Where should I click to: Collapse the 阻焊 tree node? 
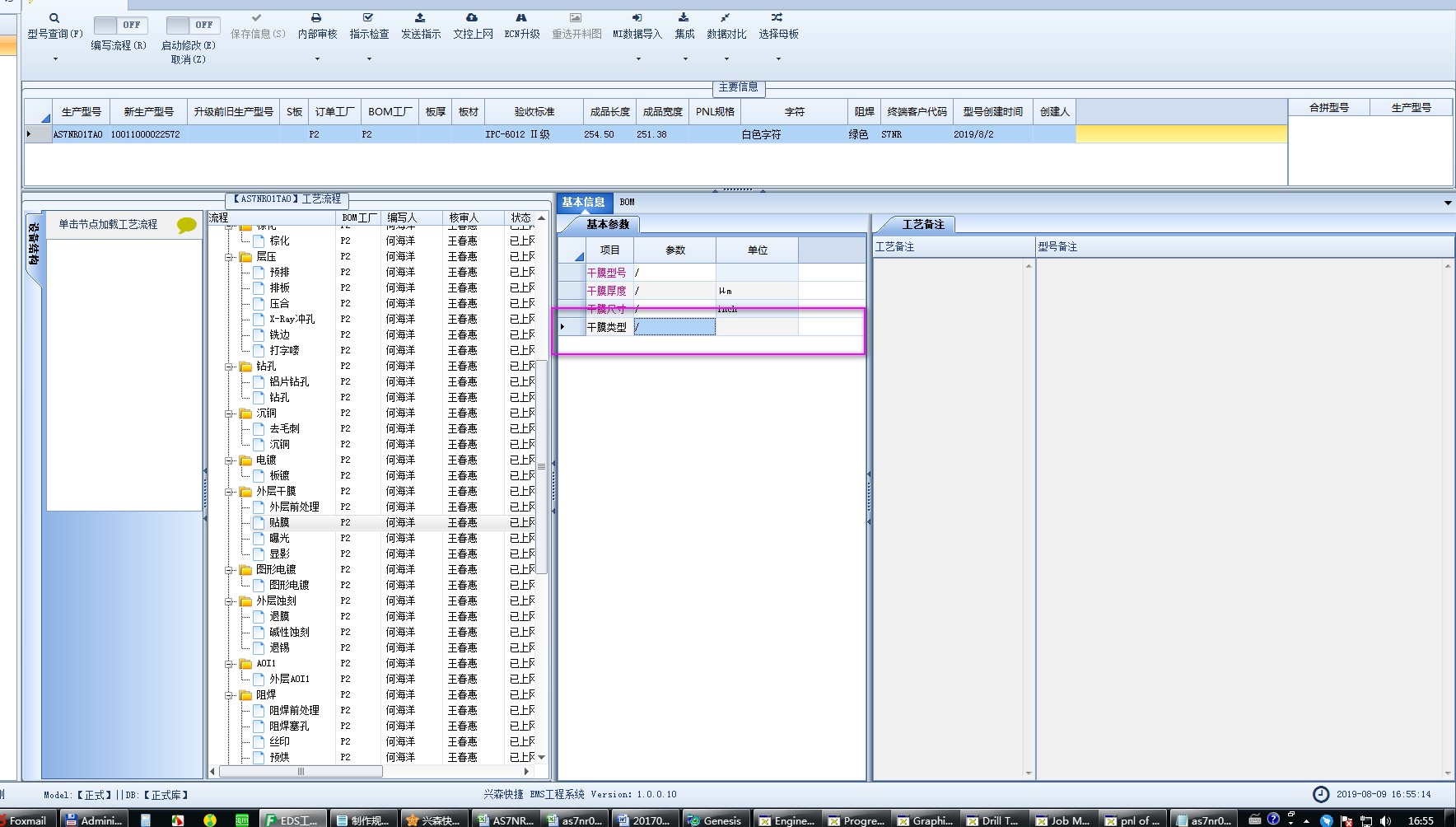[x=229, y=695]
